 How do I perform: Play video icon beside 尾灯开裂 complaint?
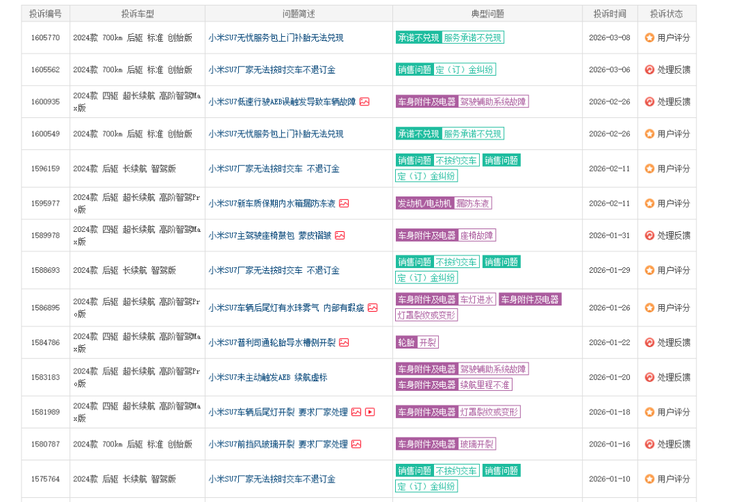(370, 412)
